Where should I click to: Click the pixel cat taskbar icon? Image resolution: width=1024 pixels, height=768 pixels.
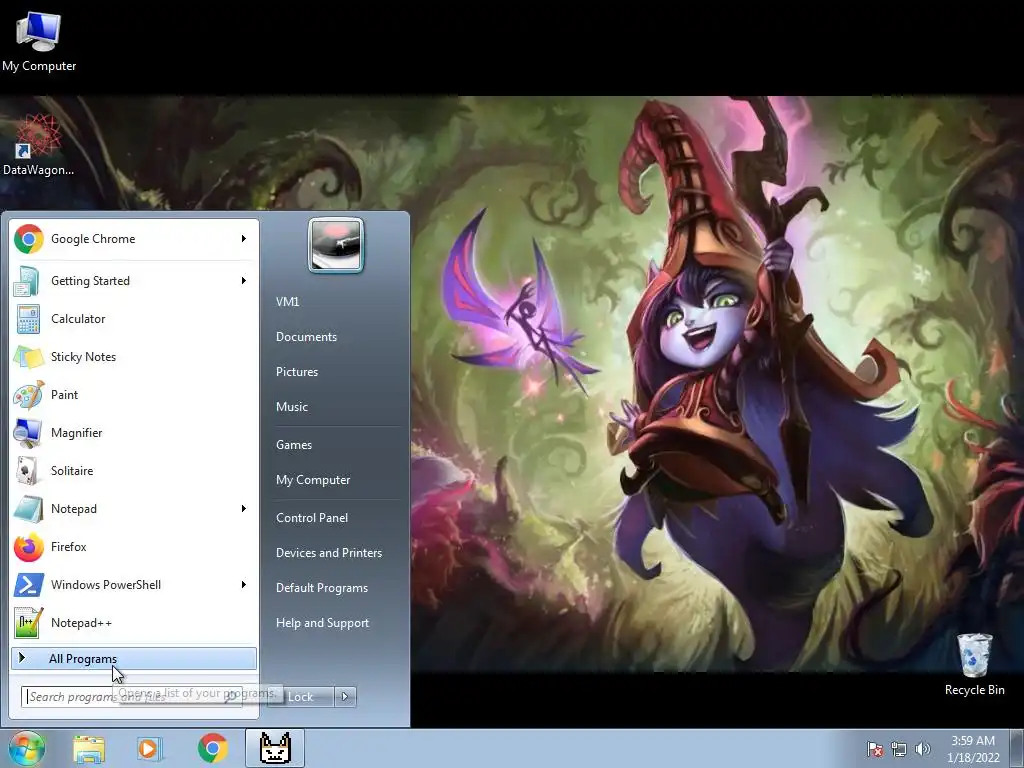pyautogui.click(x=275, y=748)
